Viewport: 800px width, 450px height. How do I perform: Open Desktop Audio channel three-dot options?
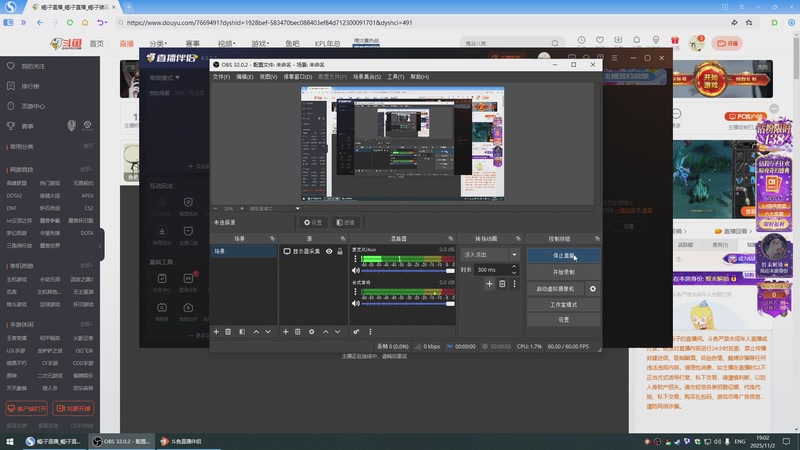click(x=356, y=292)
